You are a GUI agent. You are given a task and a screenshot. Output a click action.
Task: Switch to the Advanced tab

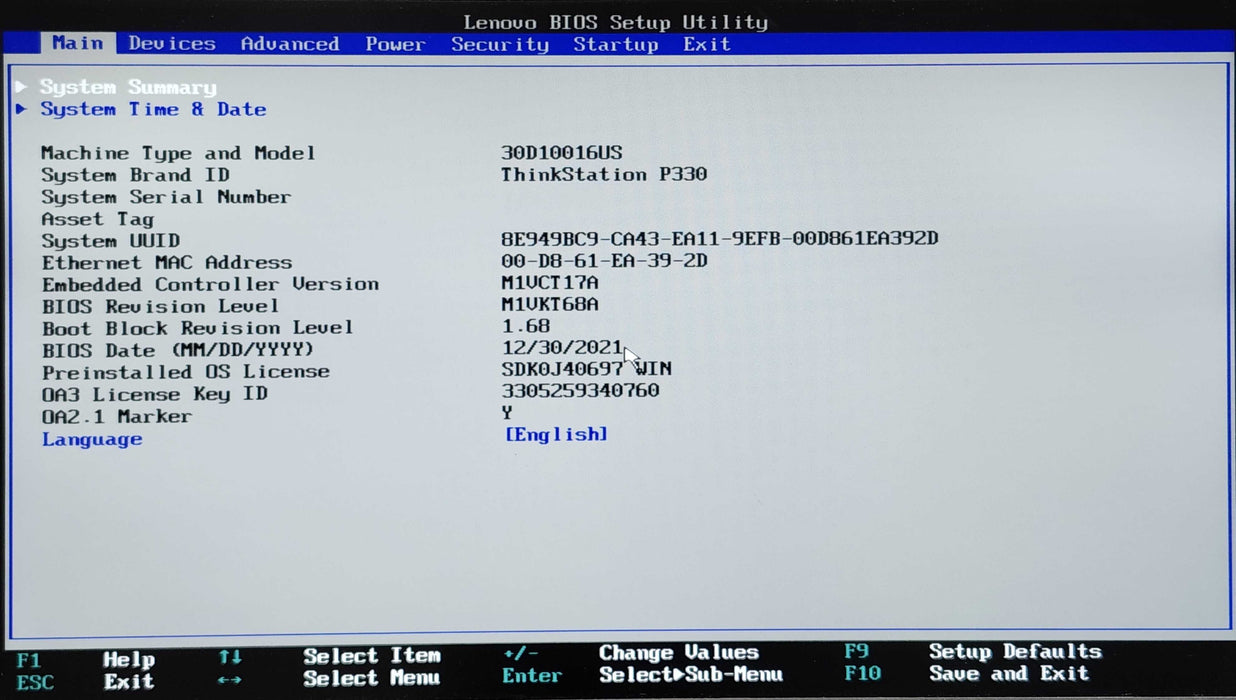[290, 44]
